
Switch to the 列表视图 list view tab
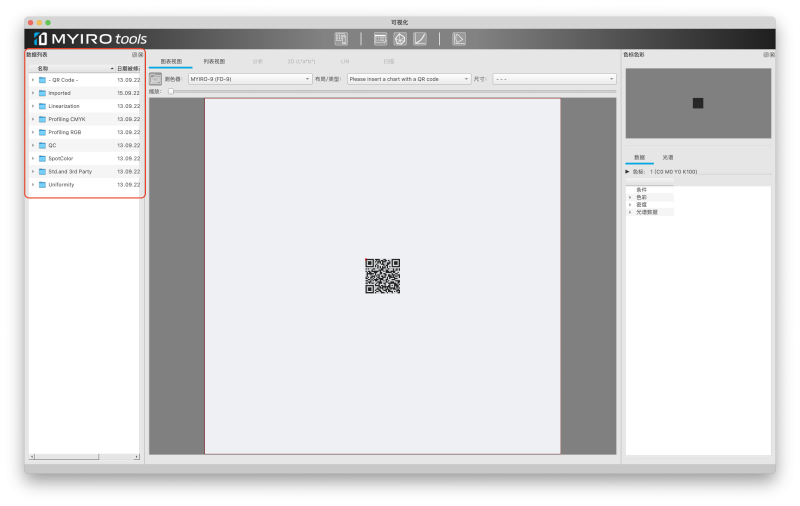coord(214,61)
